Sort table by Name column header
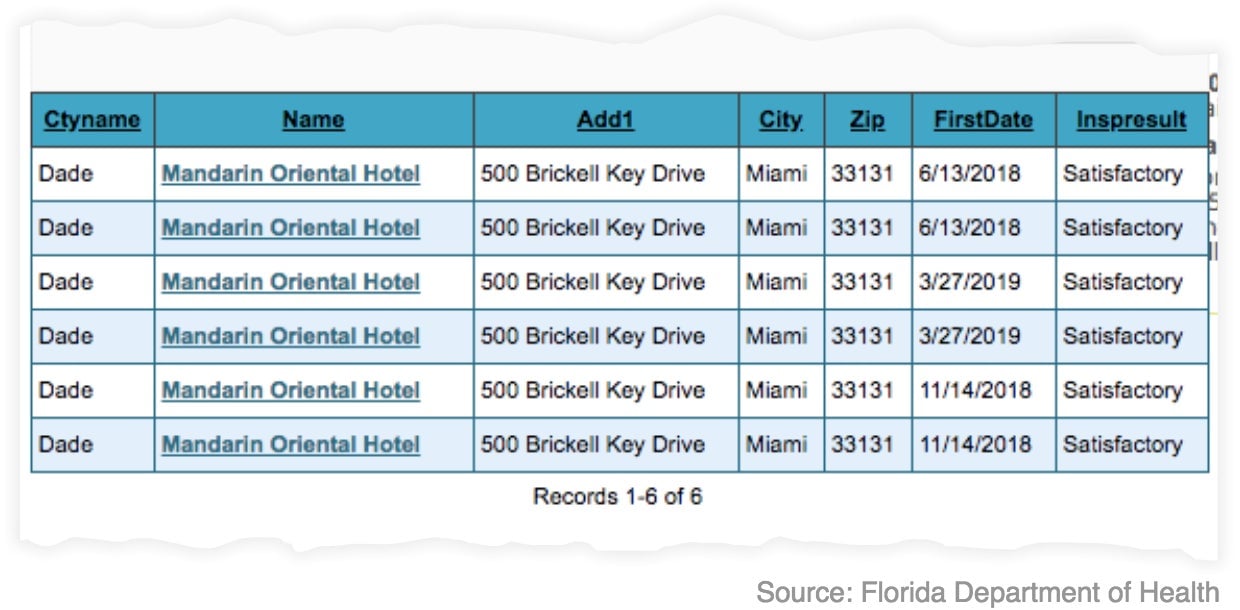 313,120
